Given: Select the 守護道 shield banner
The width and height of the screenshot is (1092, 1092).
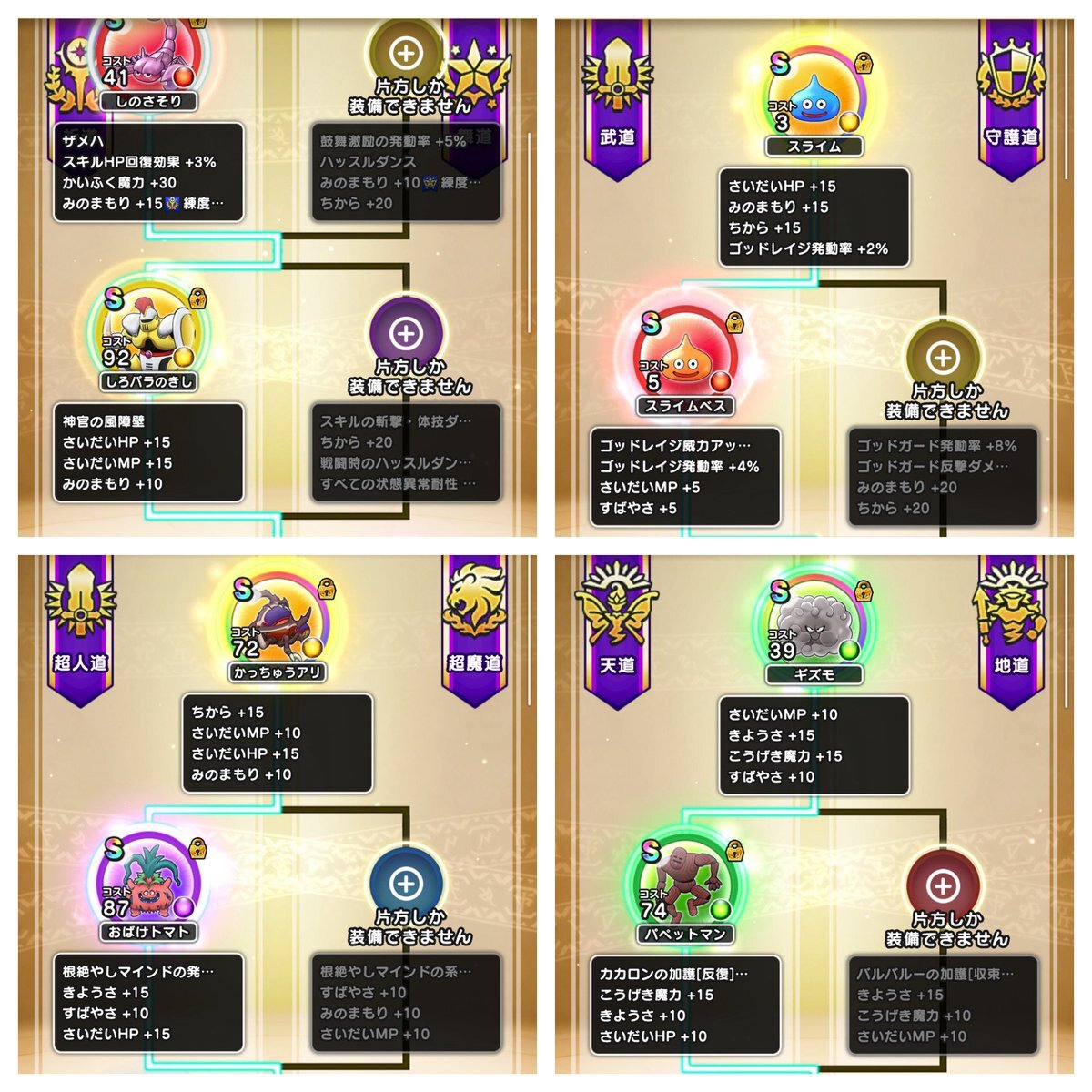Looking at the screenshot, I should tap(1011, 100).
